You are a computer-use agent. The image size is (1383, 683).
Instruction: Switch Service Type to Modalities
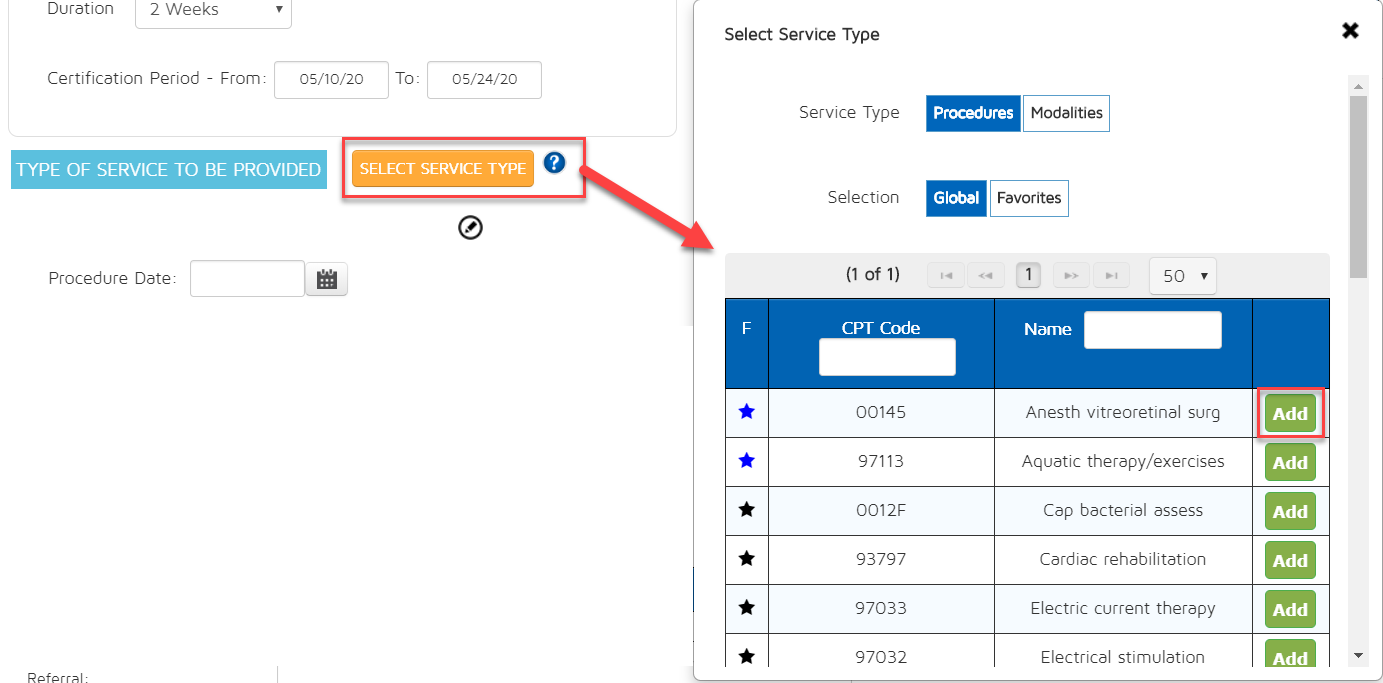(x=1066, y=113)
